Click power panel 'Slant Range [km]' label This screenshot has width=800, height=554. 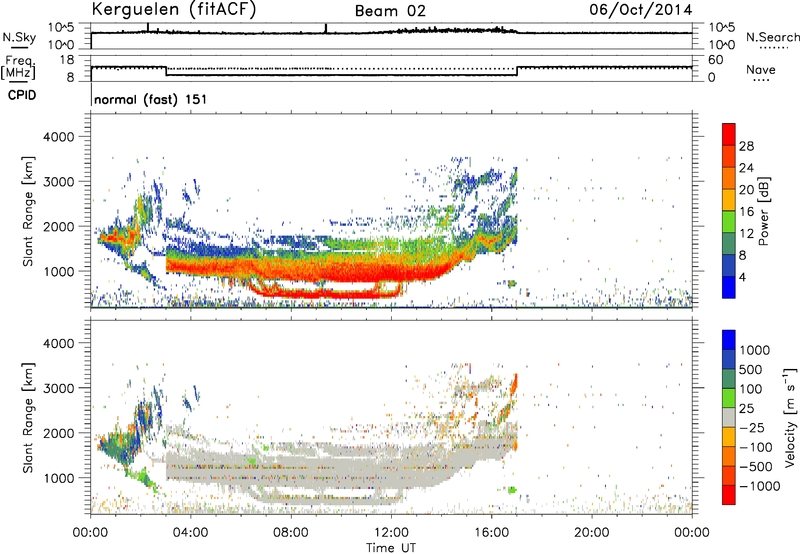(x=28, y=211)
